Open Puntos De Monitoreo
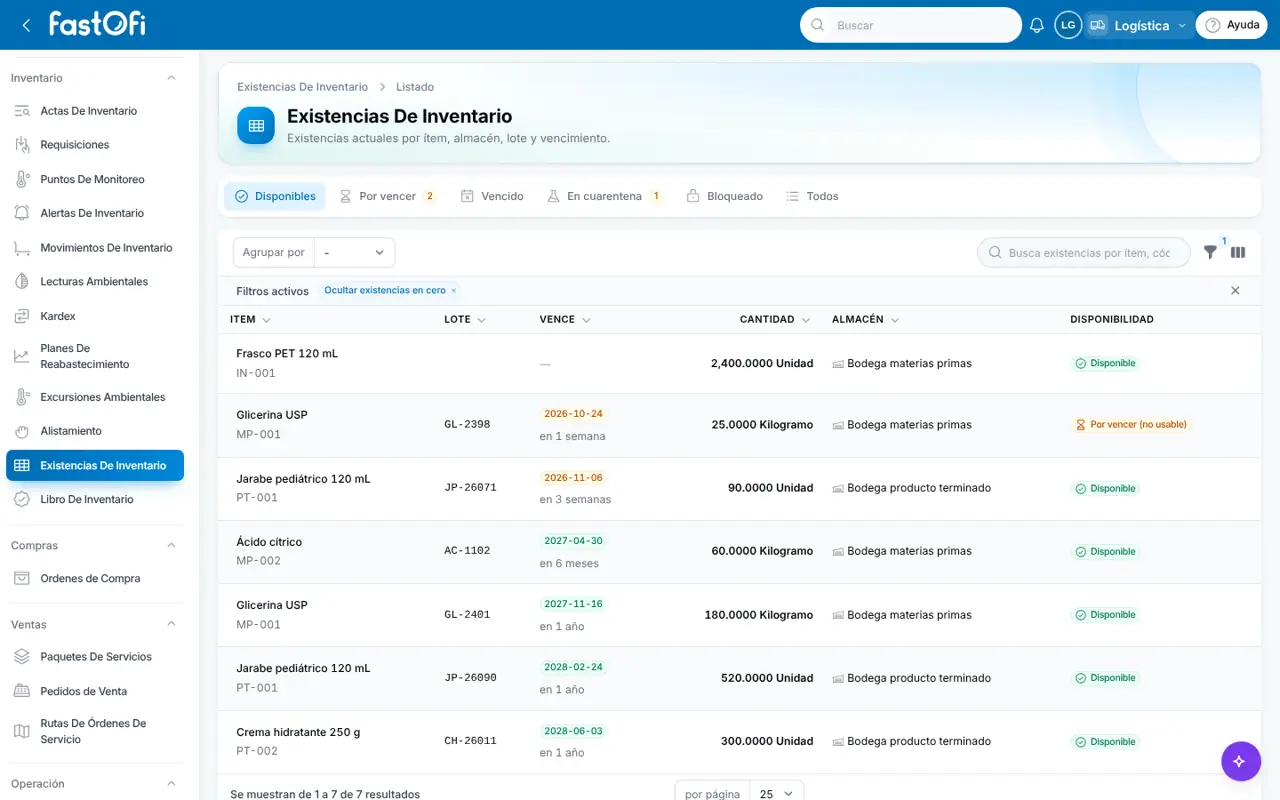The height and width of the screenshot is (800, 1280). tap(95, 179)
